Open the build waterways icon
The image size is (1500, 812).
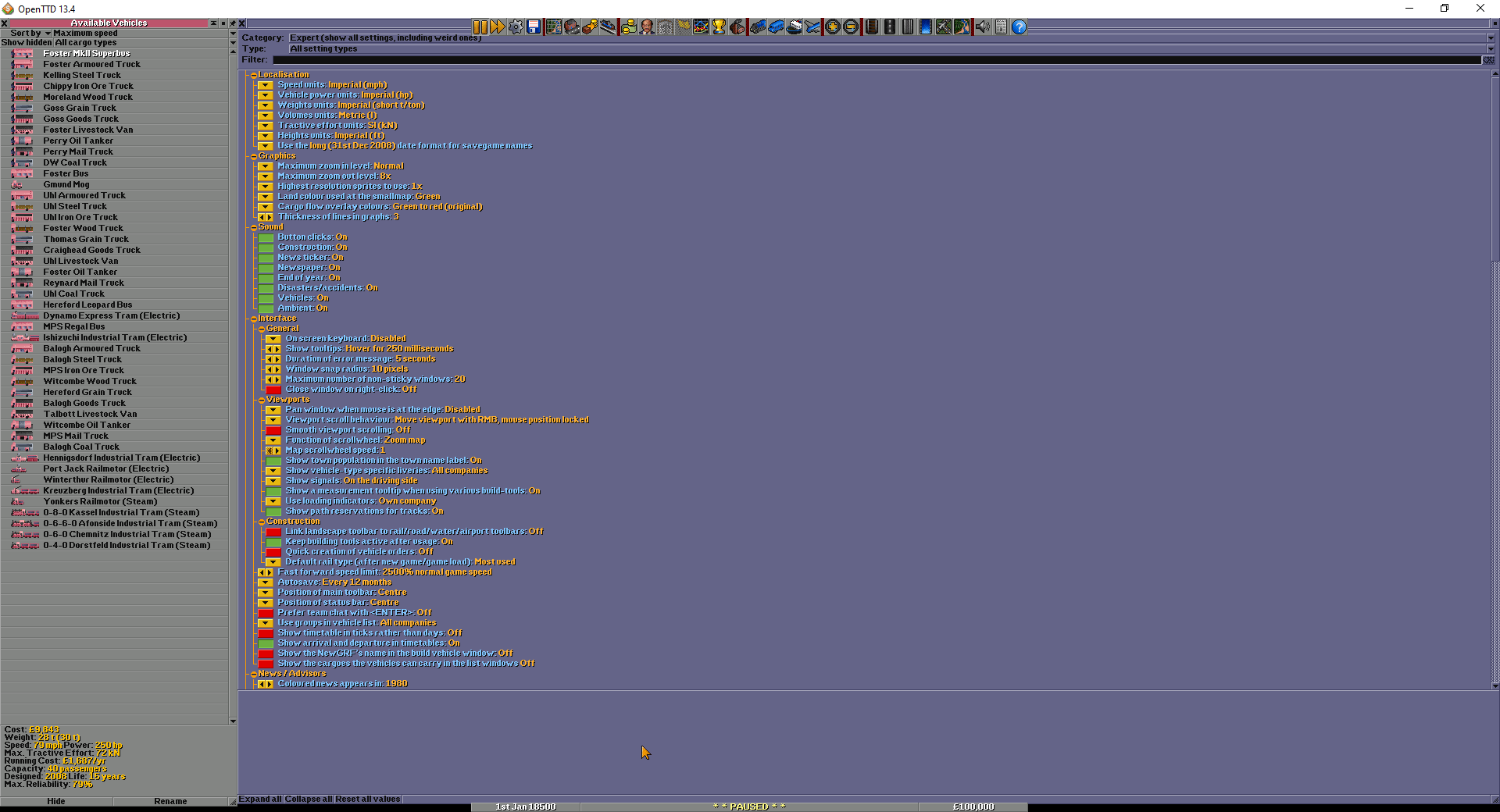[926, 27]
